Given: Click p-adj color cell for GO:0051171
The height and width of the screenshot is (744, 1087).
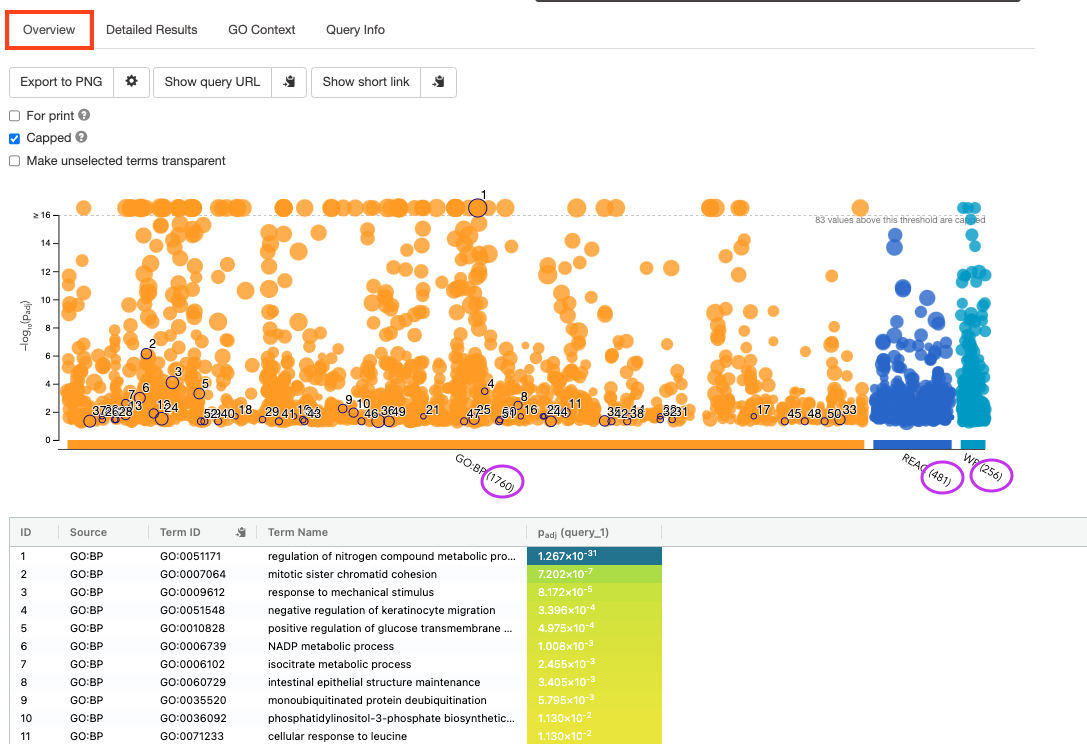Looking at the screenshot, I should pyautogui.click(x=594, y=556).
